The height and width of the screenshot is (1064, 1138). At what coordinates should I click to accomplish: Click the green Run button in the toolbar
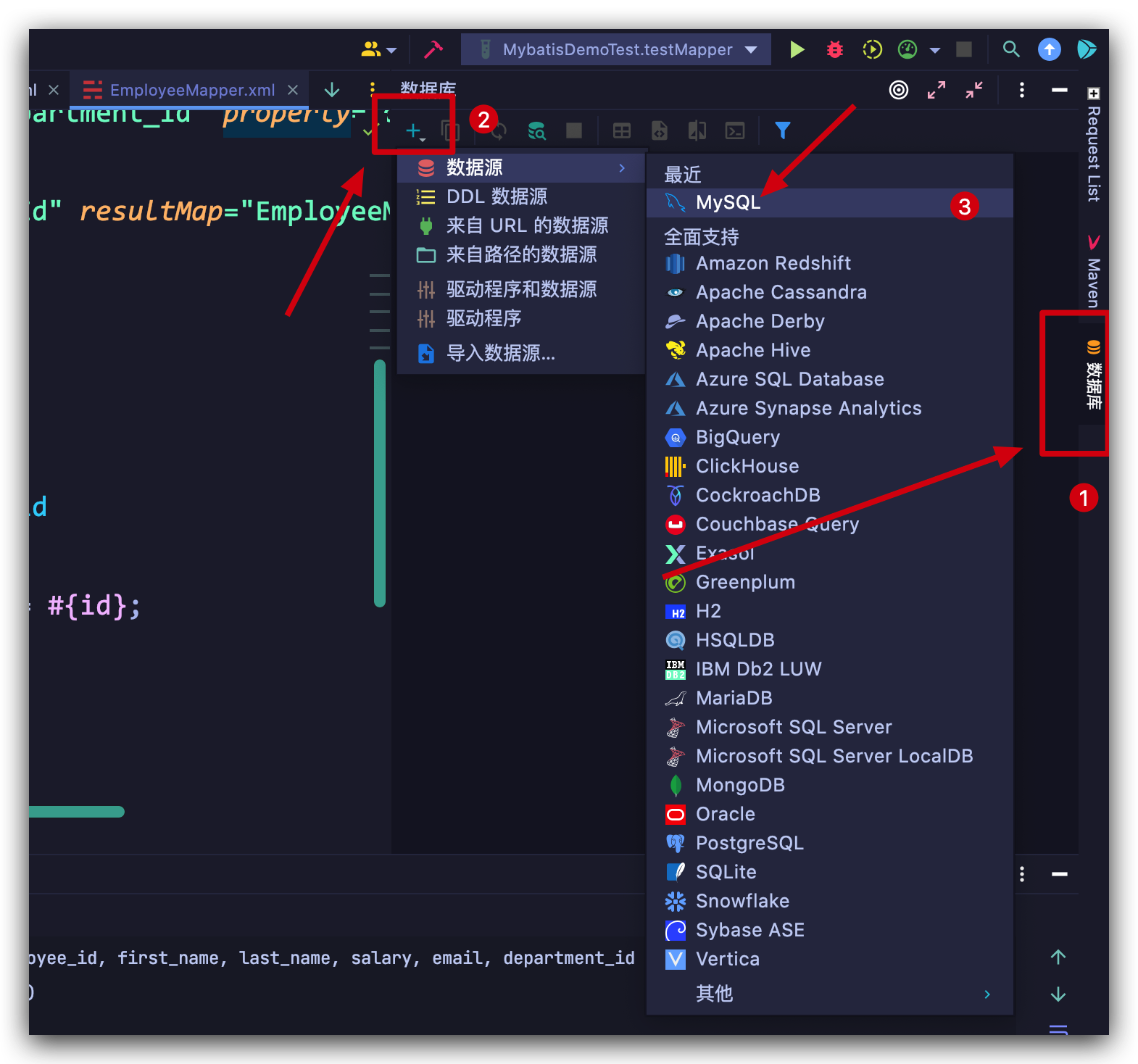(797, 49)
